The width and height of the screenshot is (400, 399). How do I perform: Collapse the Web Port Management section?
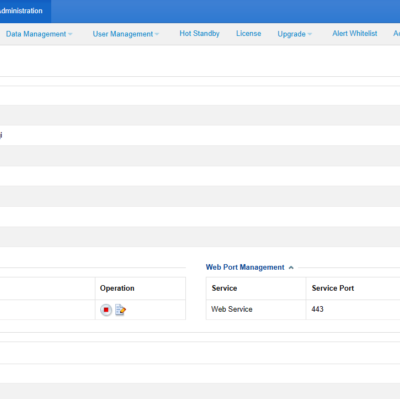tap(291, 267)
